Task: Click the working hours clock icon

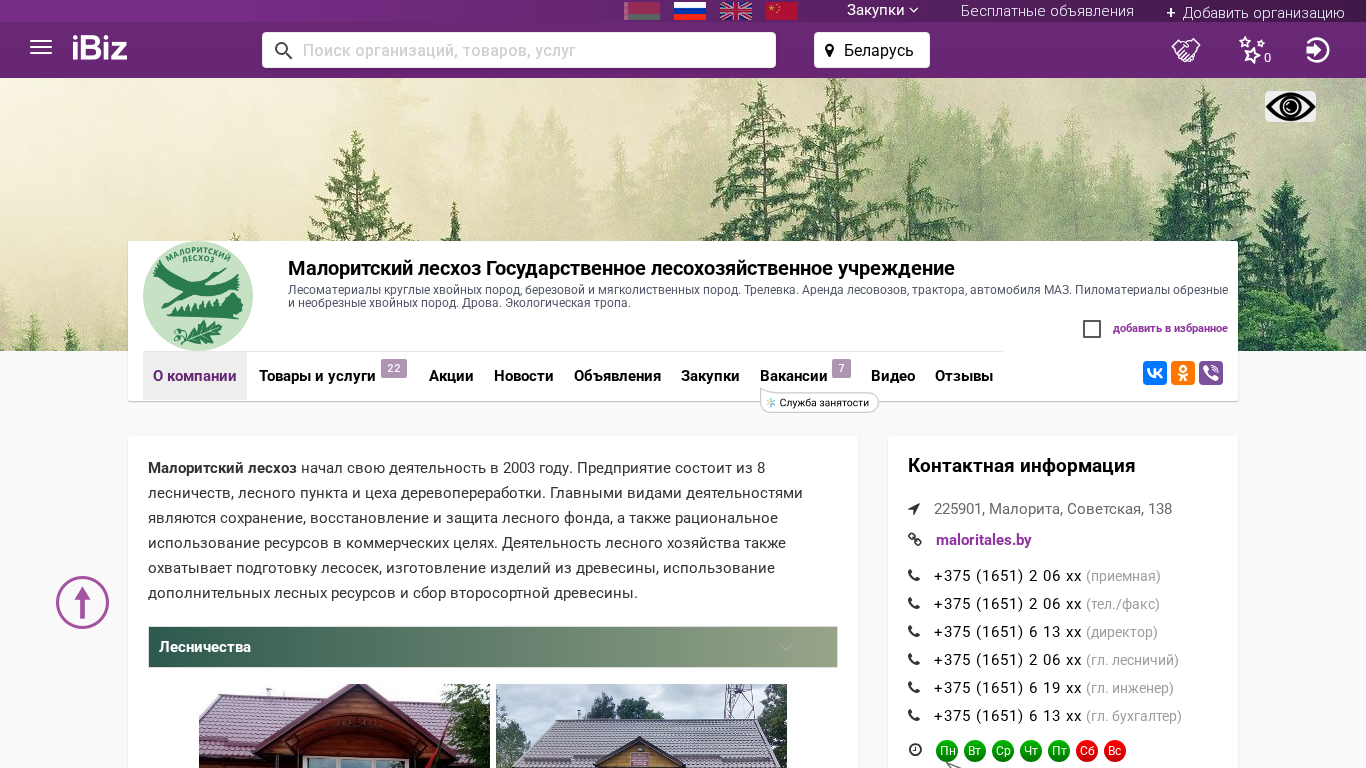Action: pyautogui.click(x=915, y=750)
